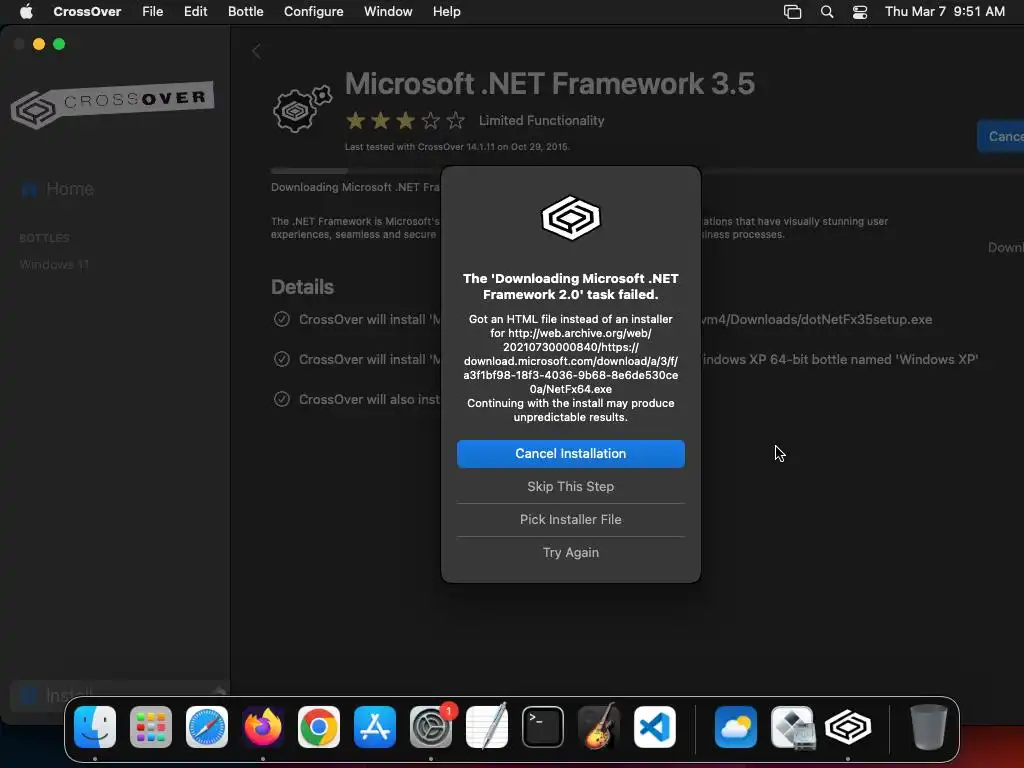Open the Configure menu
Image resolution: width=1024 pixels, height=768 pixels.
pos(313,11)
